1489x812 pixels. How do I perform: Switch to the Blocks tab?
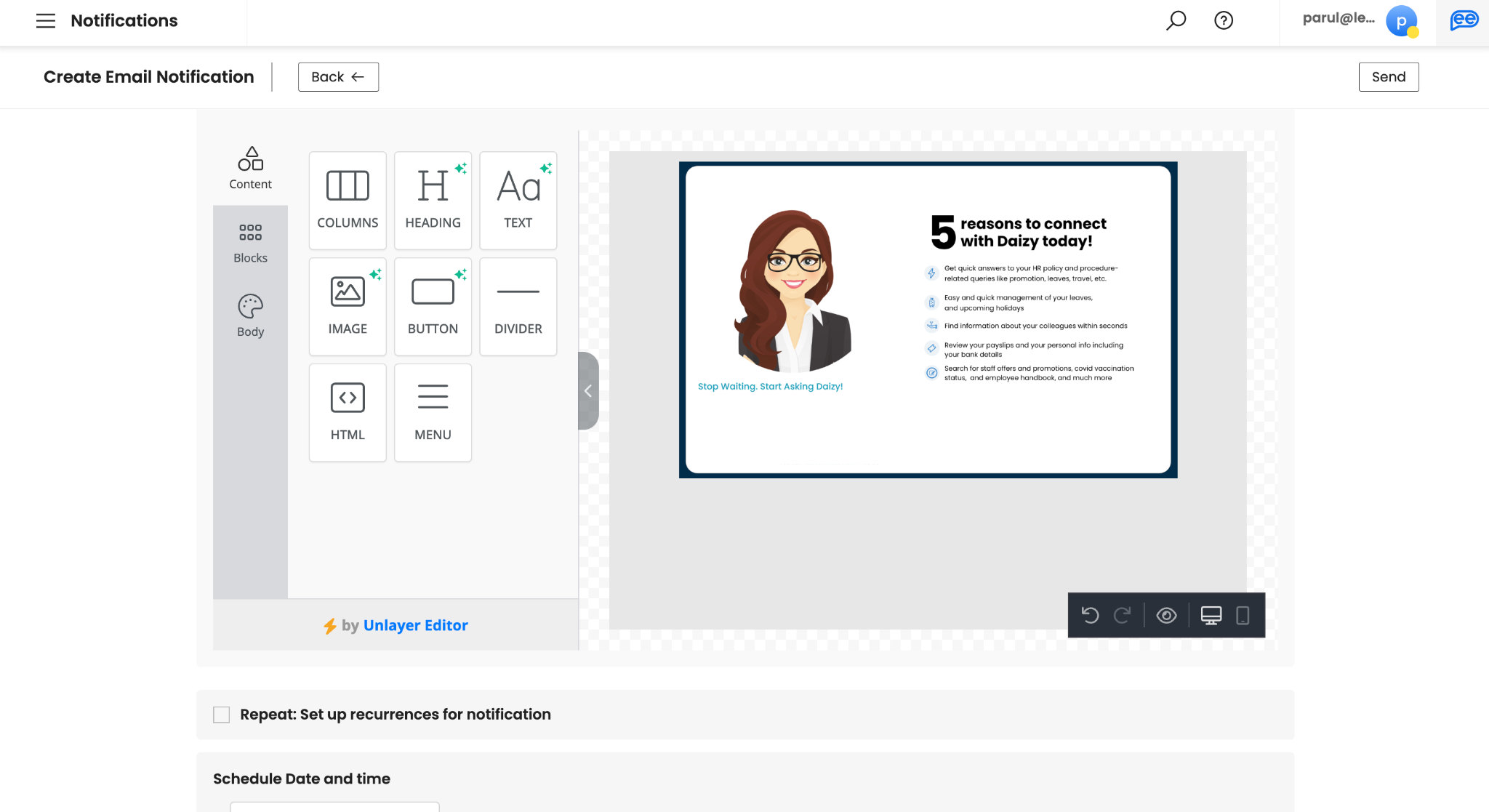pos(250,243)
